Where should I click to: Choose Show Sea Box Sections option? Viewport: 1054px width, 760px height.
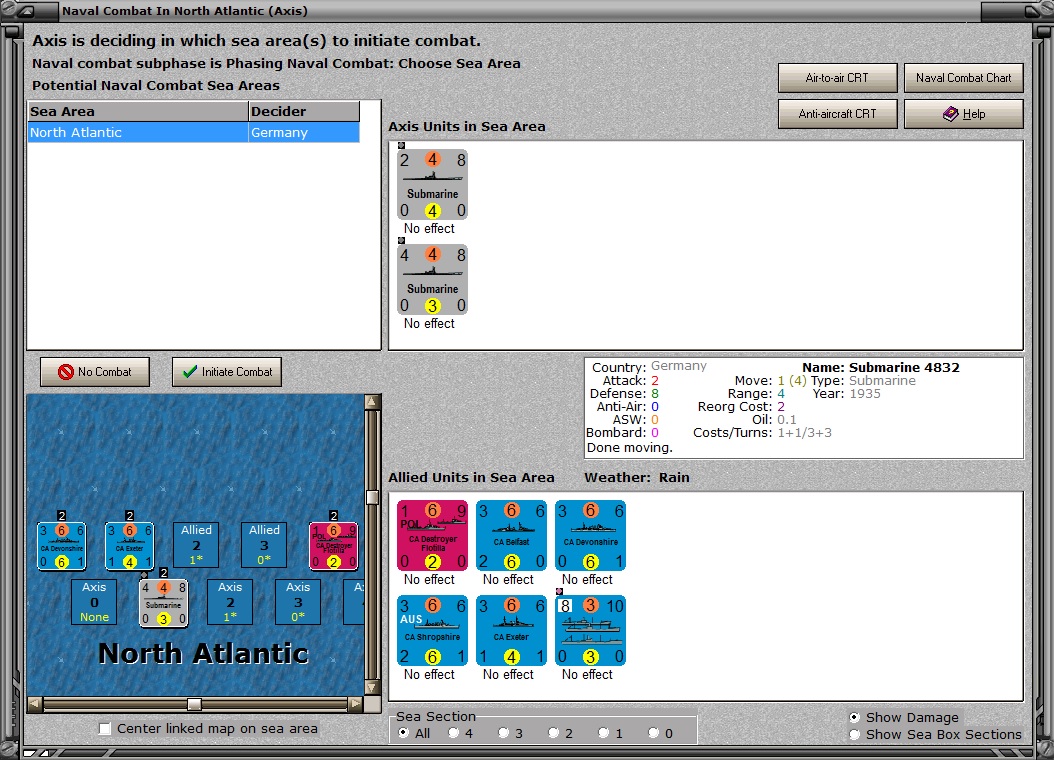point(854,734)
